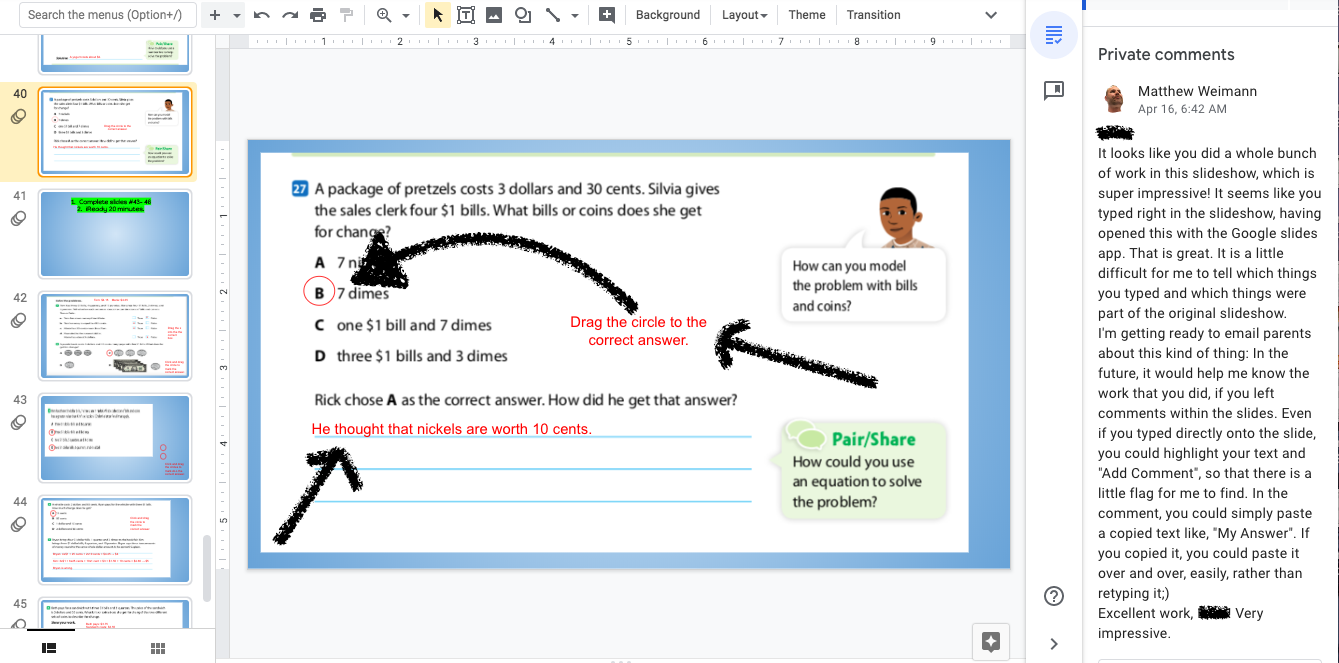Select the Text box tool

pyautogui.click(x=465, y=15)
